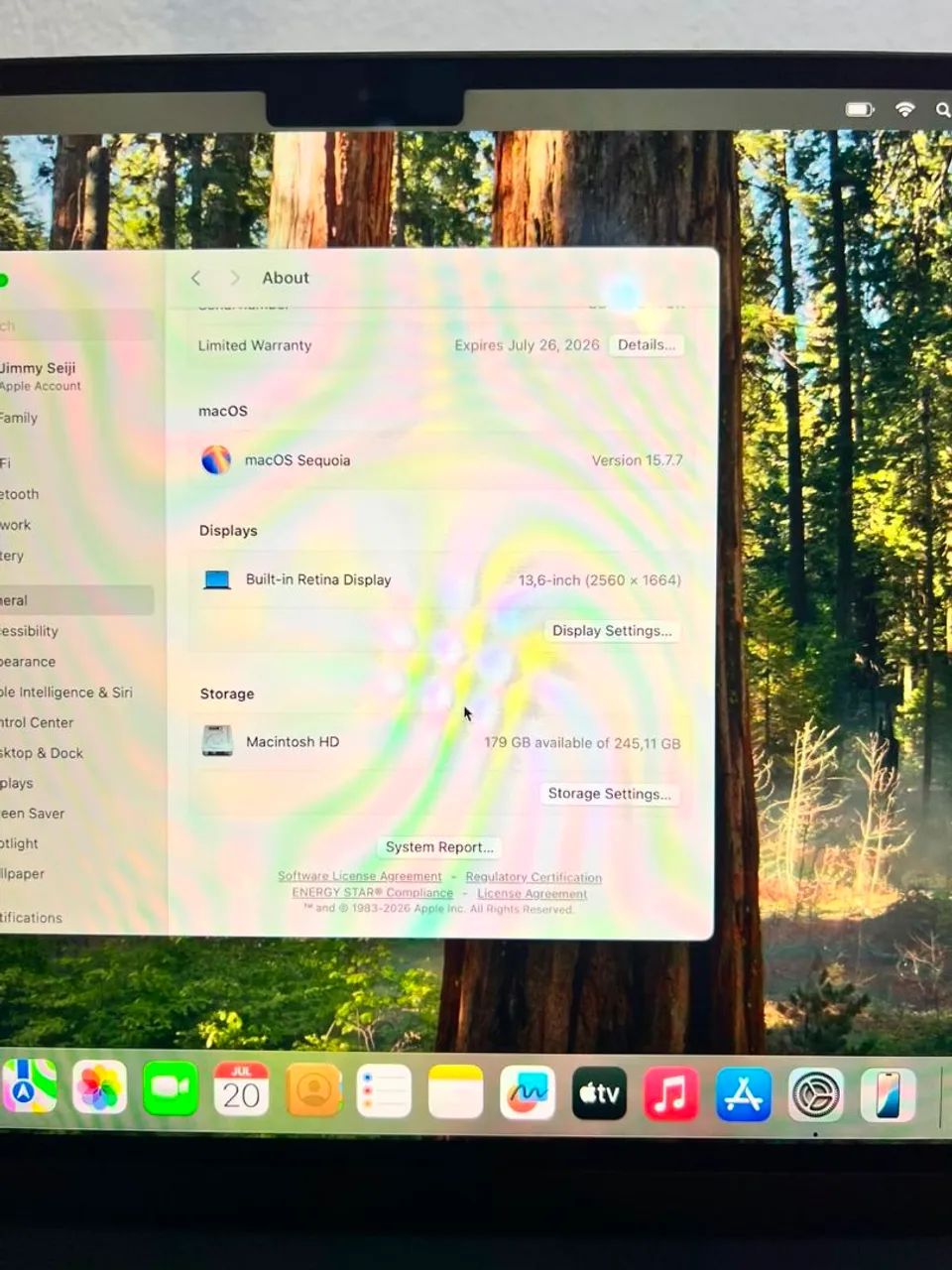Click the Limited Warranty label
Viewport: 952px width, 1270px height.
point(255,345)
